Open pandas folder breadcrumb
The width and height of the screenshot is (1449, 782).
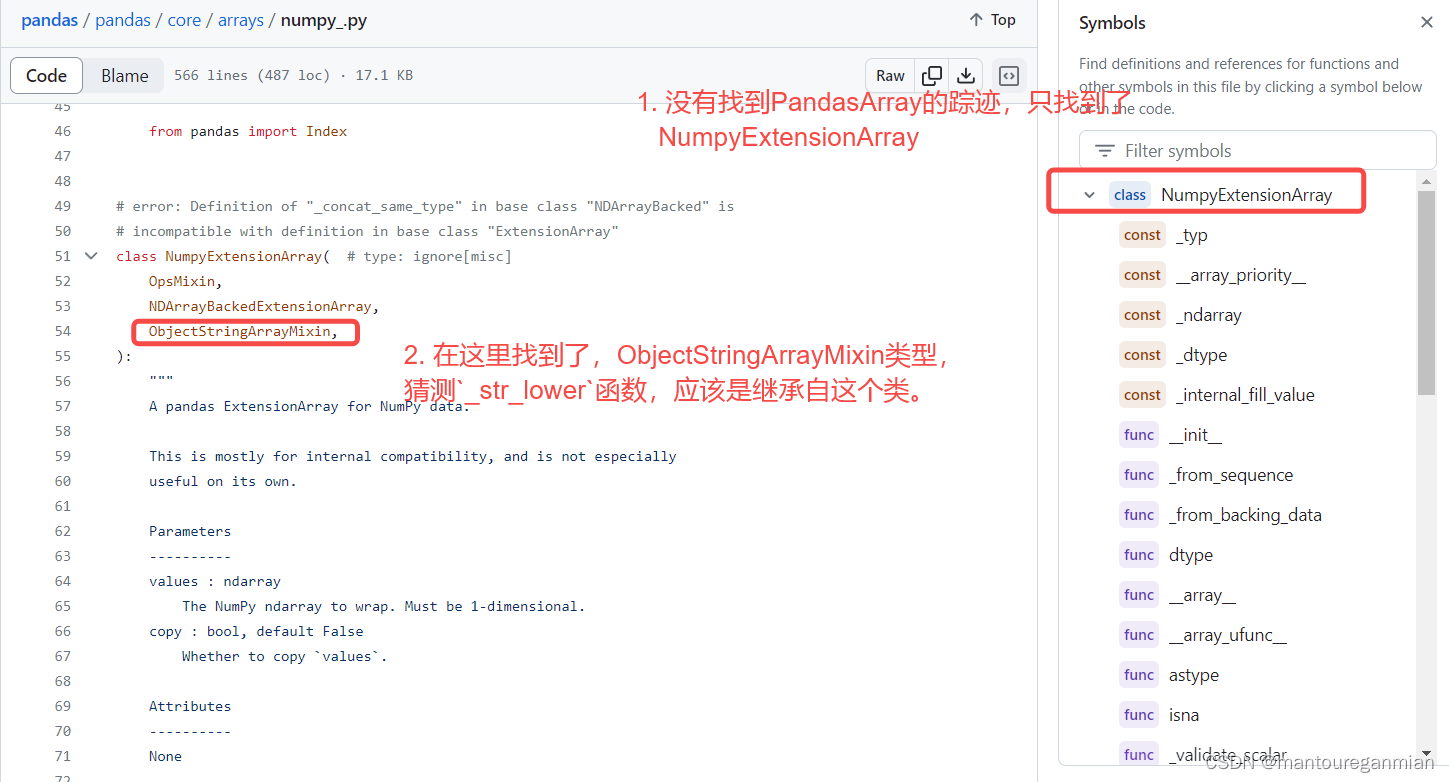click(123, 20)
